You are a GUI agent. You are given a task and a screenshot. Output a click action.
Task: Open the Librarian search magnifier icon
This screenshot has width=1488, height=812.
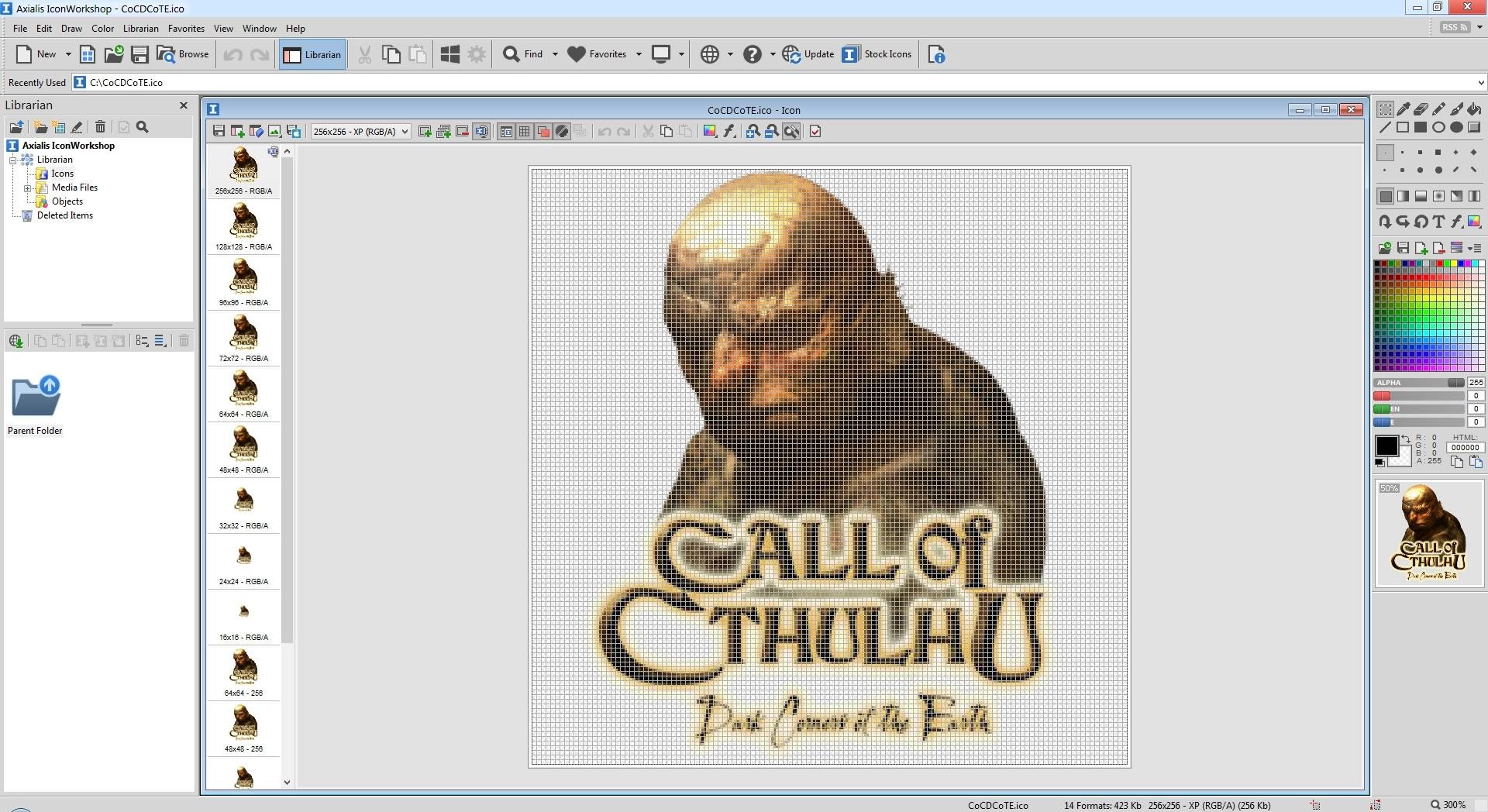pos(143,127)
